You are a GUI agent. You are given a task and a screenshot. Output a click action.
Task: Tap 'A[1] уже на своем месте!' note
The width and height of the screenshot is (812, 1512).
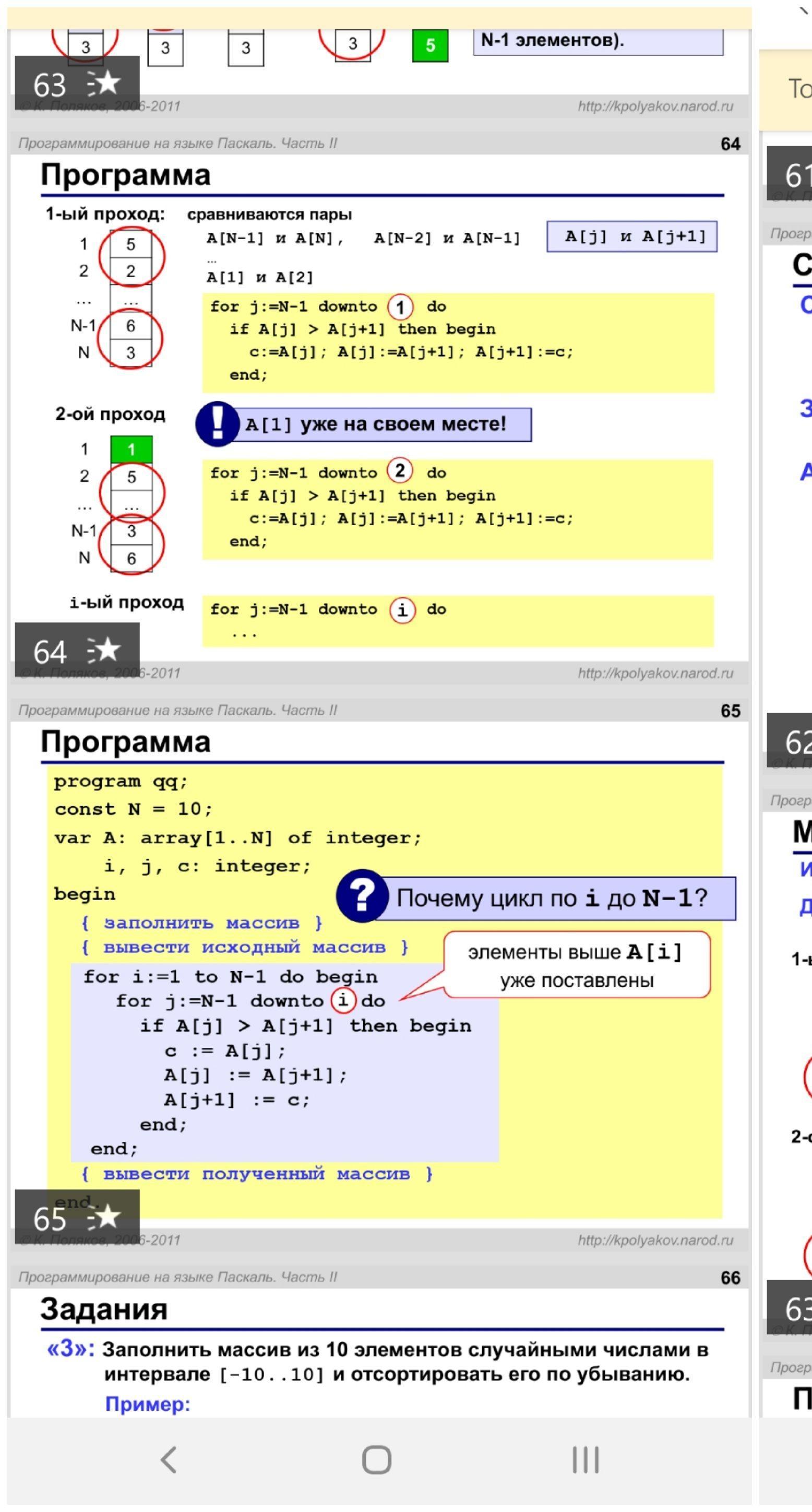point(376,424)
